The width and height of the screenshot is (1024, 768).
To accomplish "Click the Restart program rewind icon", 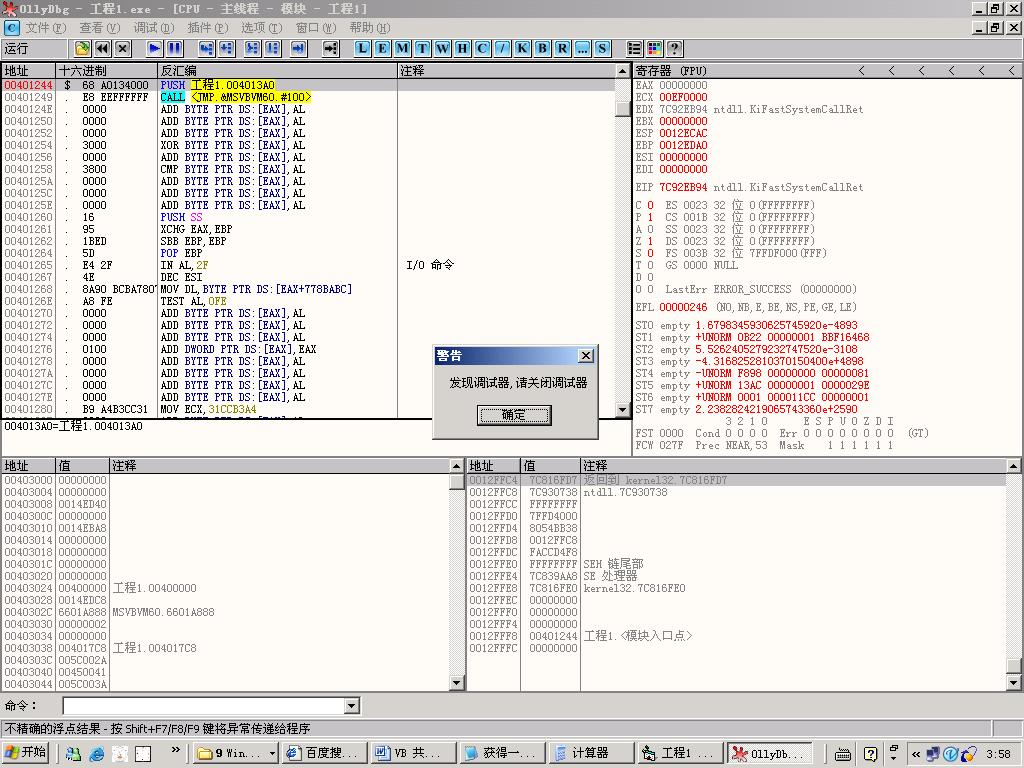I will tap(103, 48).
